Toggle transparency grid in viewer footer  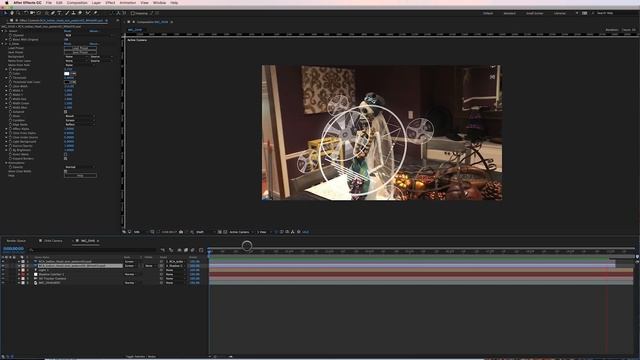tap(225, 232)
